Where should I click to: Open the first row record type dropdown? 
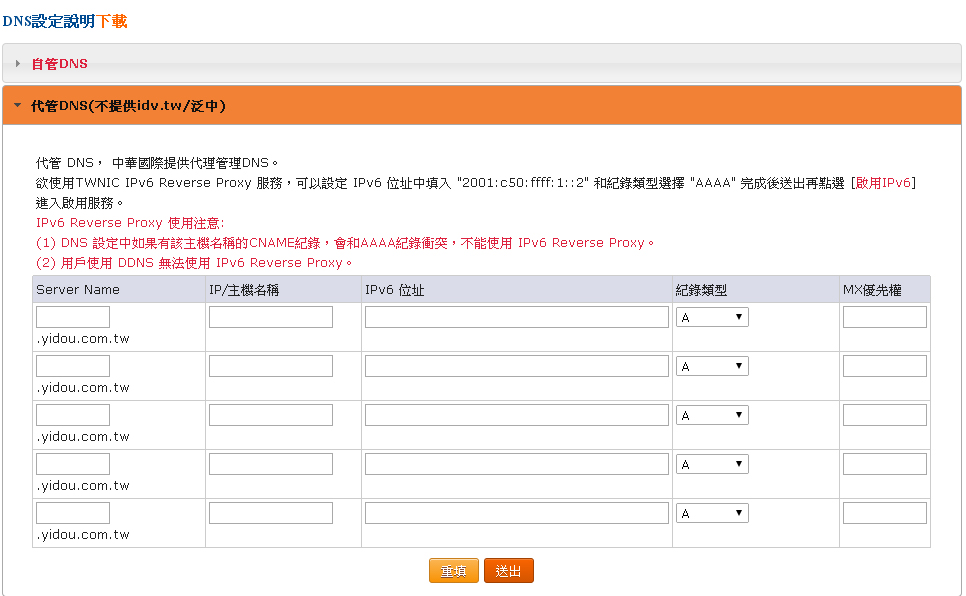tap(712, 317)
